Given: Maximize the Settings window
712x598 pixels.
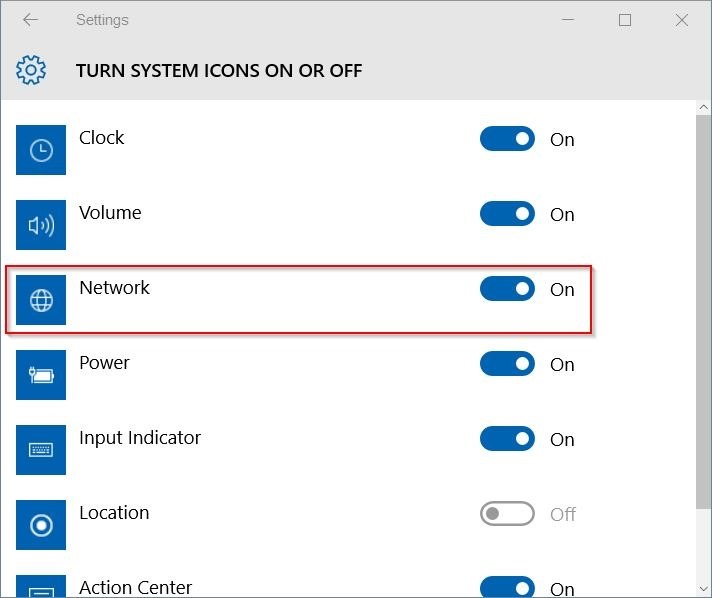Looking at the screenshot, I should click(625, 20).
